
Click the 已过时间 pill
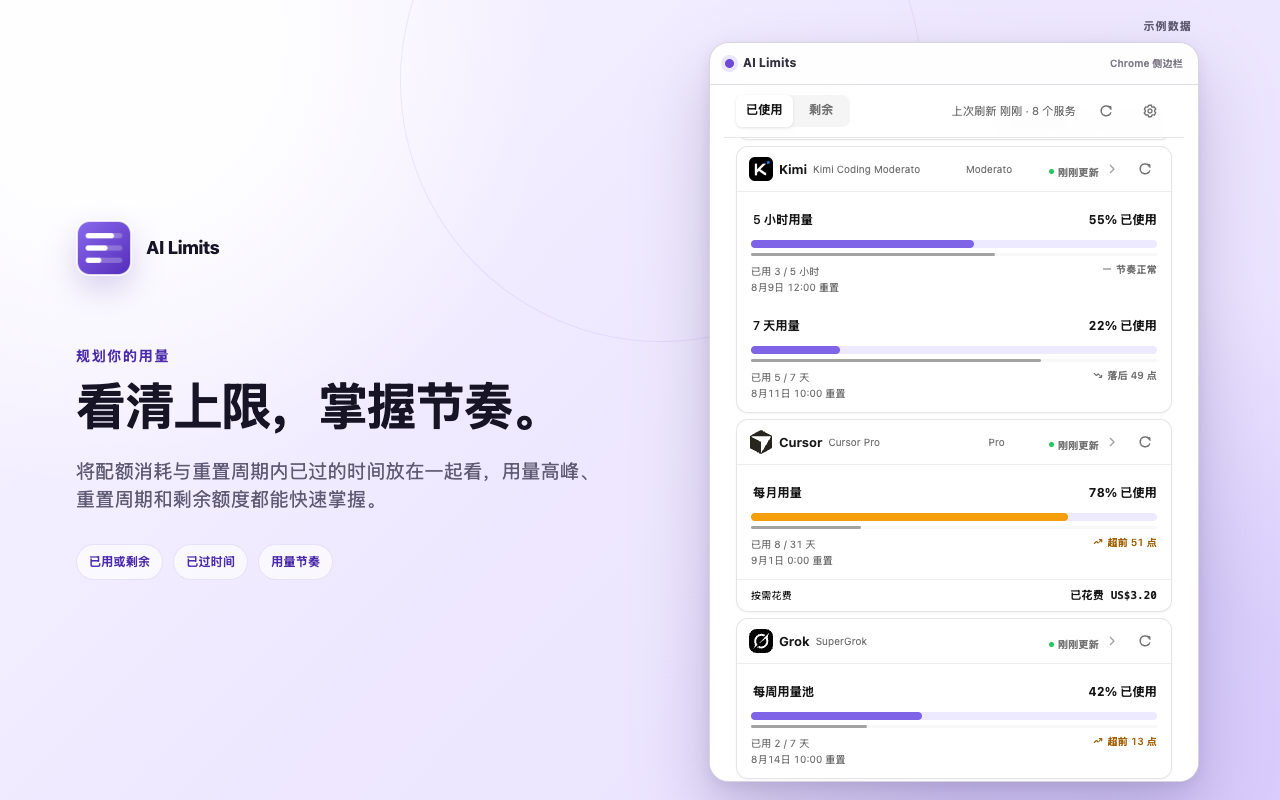210,562
